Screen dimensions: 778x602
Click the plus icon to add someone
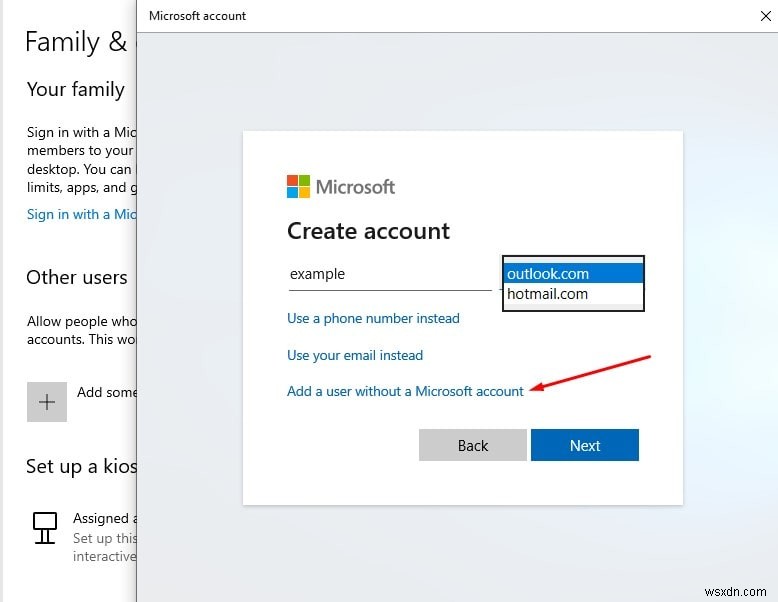tap(47, 401)
